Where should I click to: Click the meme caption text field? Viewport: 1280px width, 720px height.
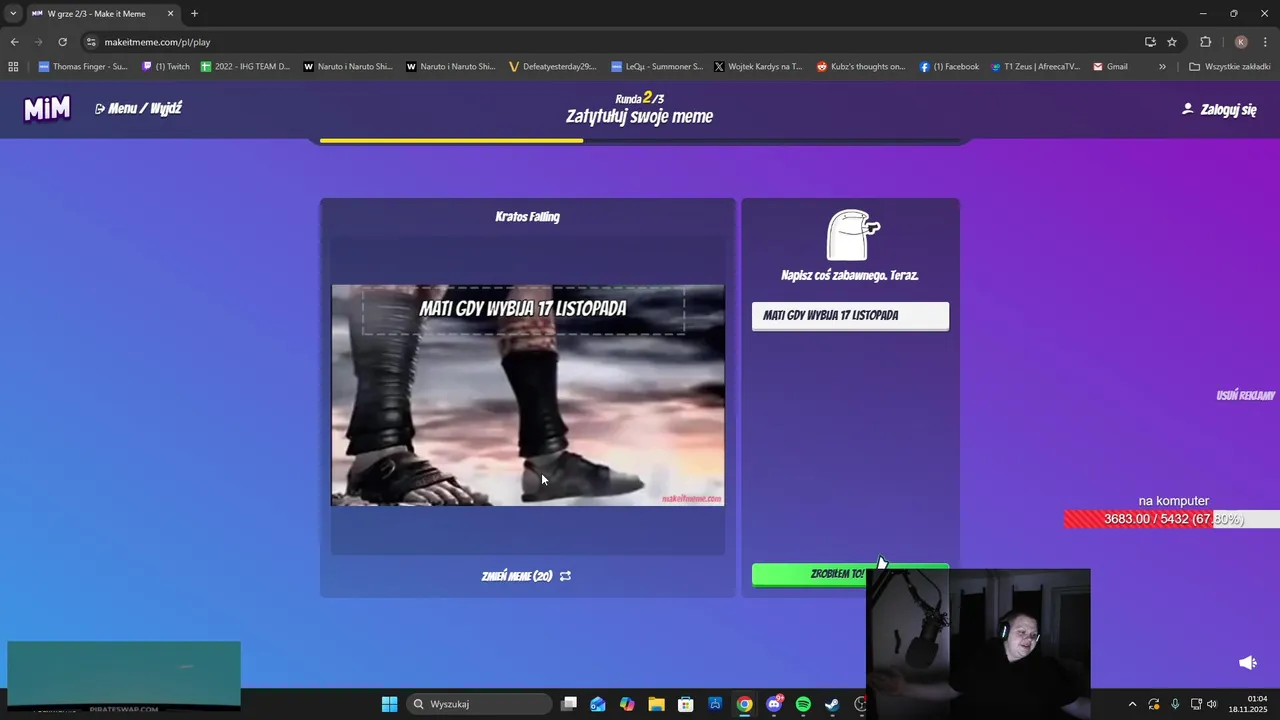pyautogui.click(x=850, y=315)
